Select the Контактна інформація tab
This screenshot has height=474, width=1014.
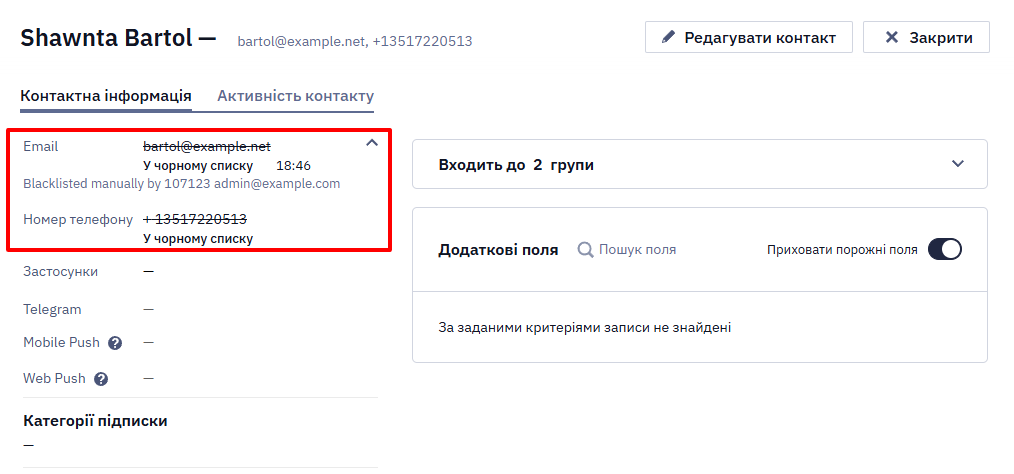pos(106,96)
